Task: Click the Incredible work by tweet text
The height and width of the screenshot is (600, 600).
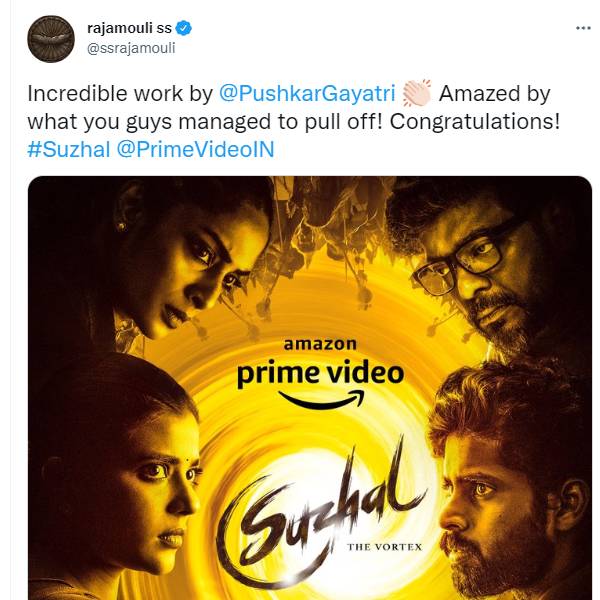Action: (x=120, y=93)
